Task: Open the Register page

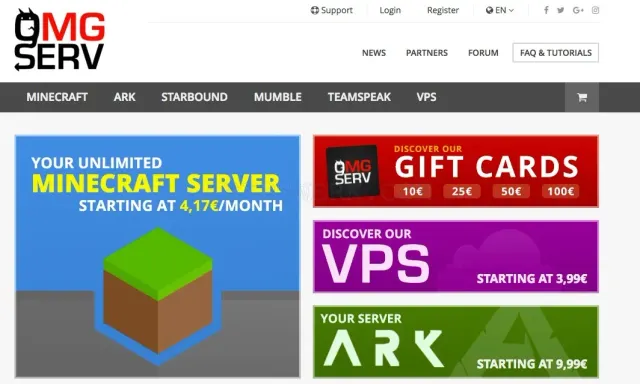Action: pos(443,10)
